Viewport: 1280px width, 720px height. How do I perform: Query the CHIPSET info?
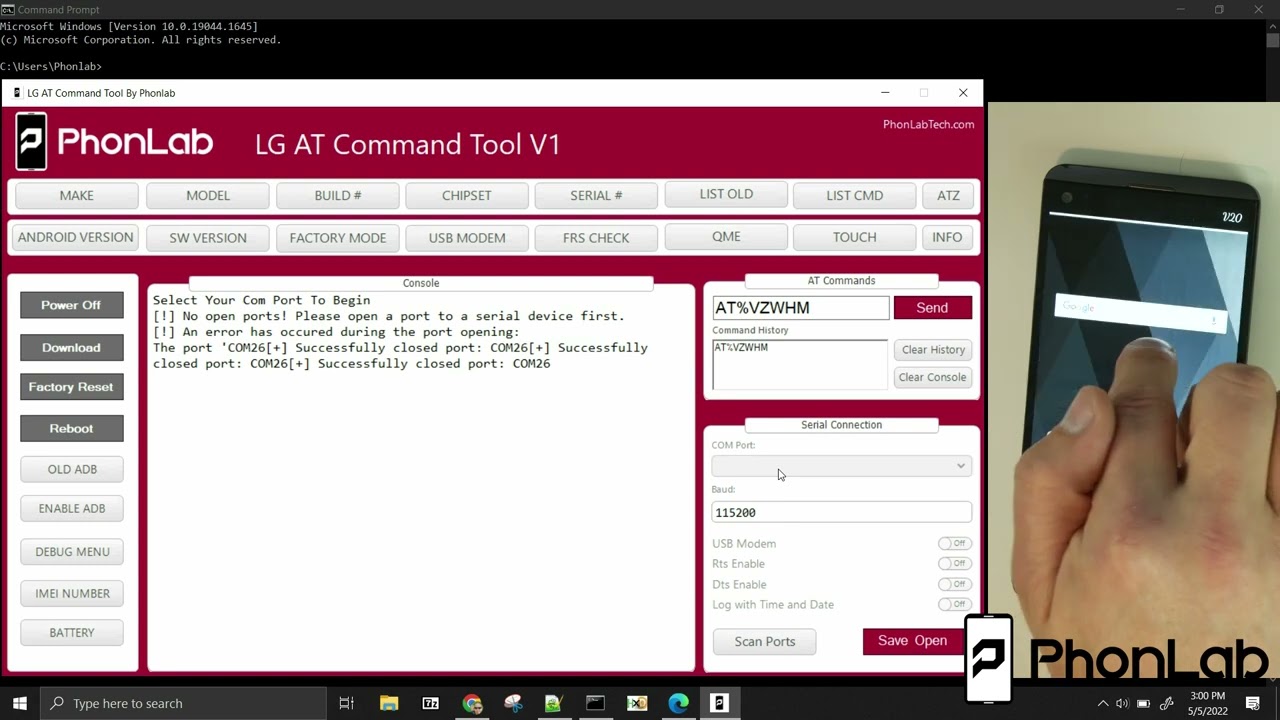[x=467, y=195]
